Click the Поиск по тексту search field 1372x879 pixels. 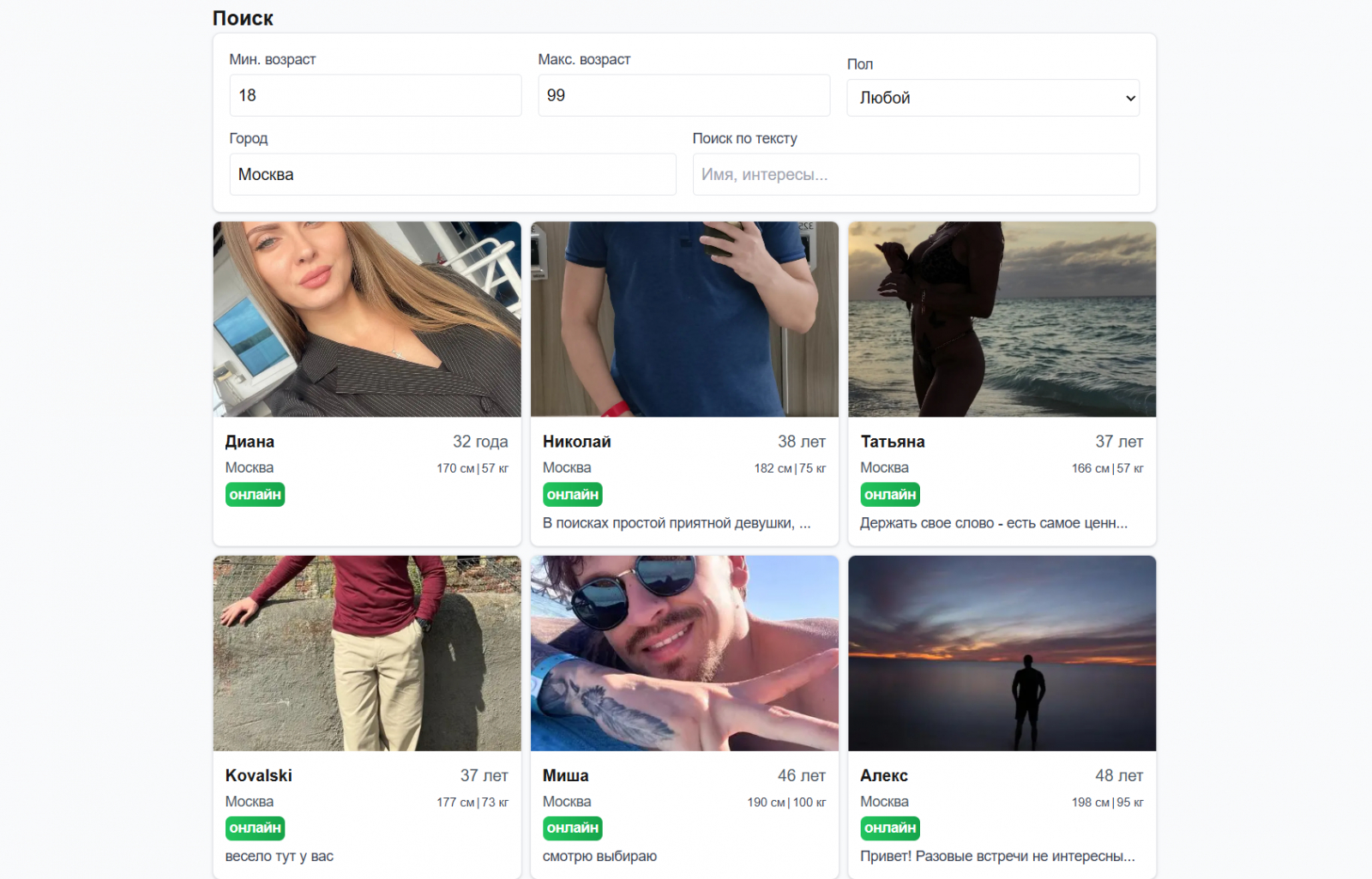pos(915,174)
